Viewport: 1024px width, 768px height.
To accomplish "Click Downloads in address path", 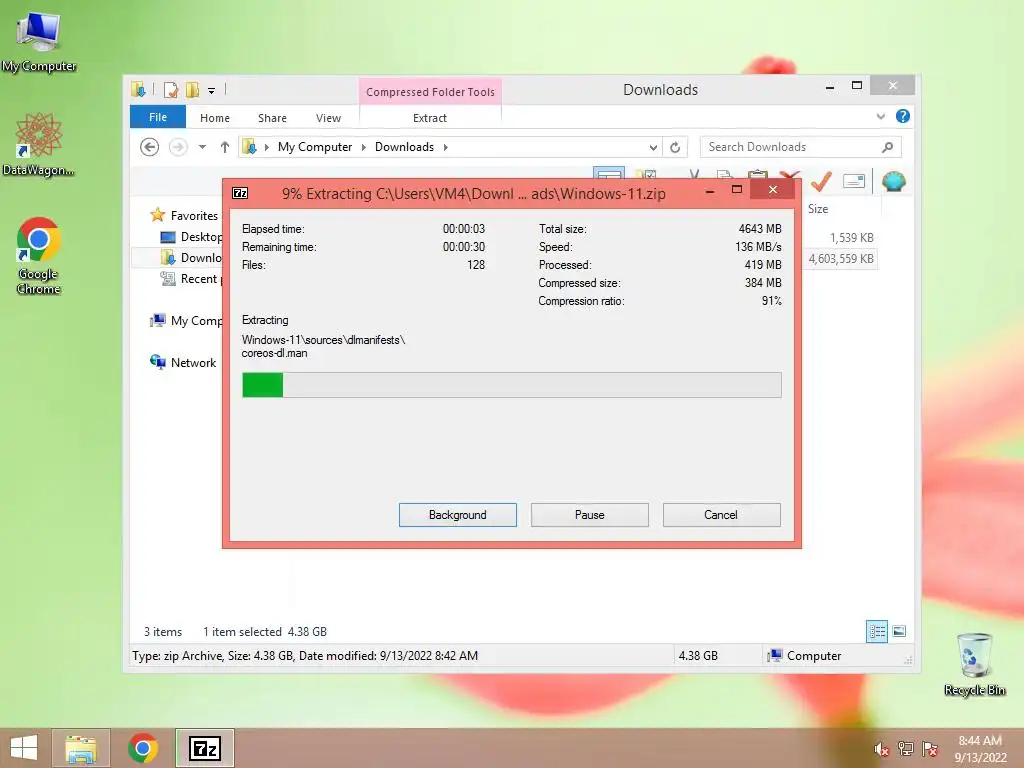I will 404,147.
